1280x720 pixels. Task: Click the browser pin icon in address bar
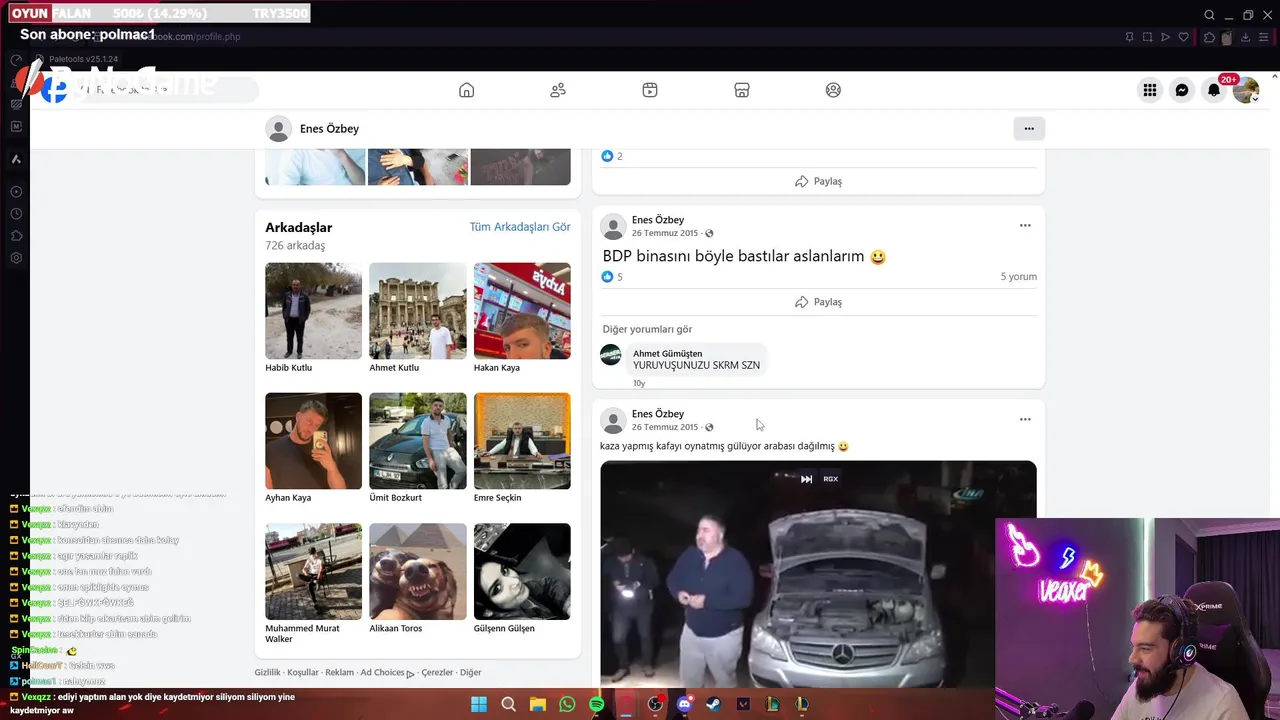(1130, 37)
